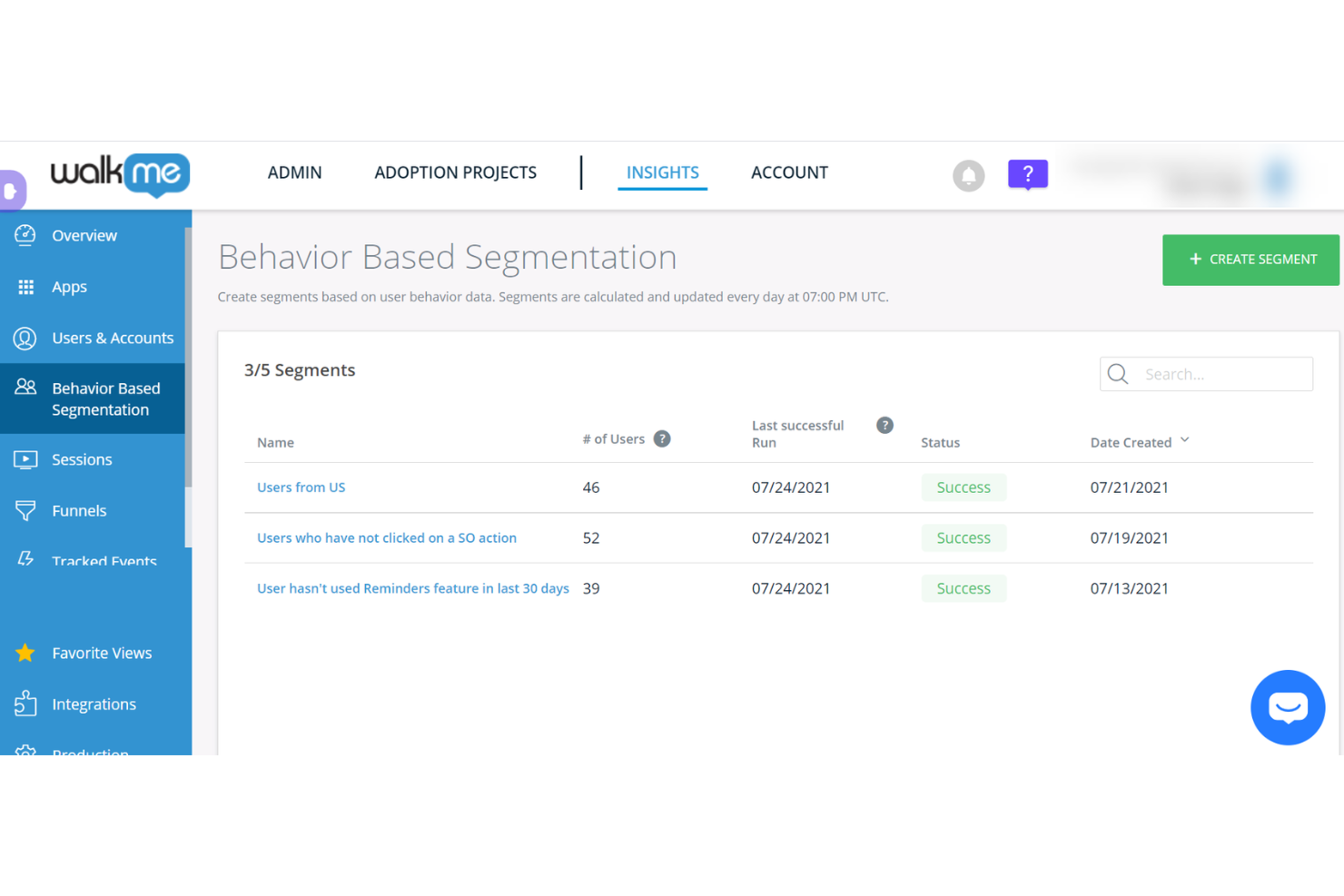Click the Tracked Events lightning icon
Image resolution: width=1344 pixels, height=896 pixels.
tap(25, 558)
